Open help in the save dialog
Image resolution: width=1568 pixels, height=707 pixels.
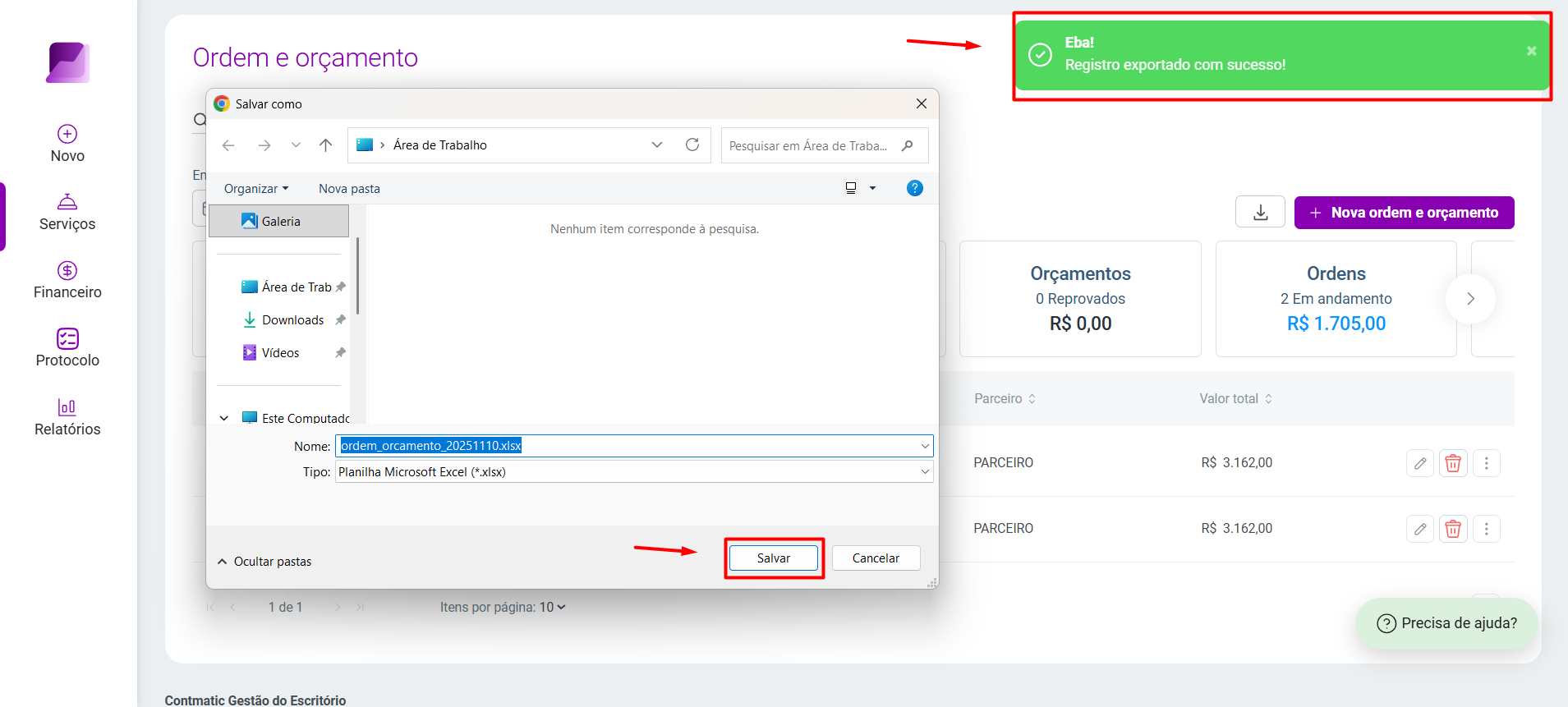click(914, 188)
